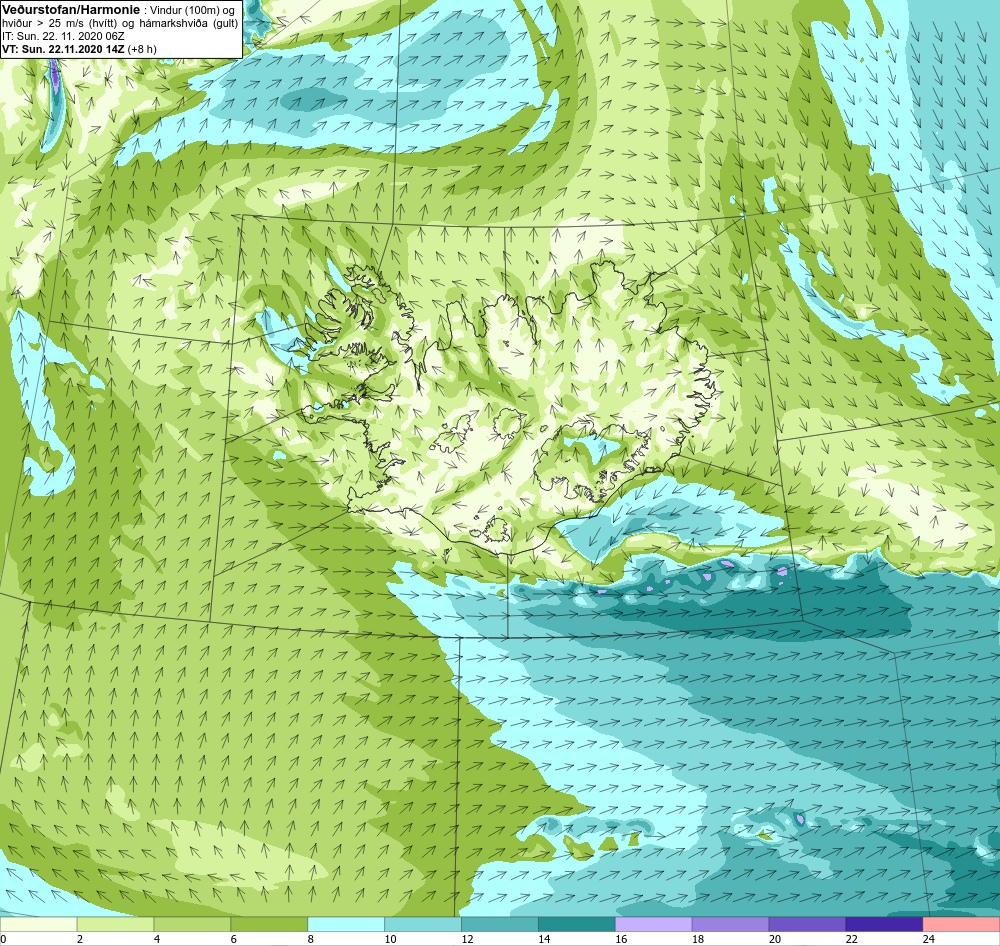
Task: Click the 'IT: Sun. 22. 11. 2020 06Z' line
Action: pos(63,36)
